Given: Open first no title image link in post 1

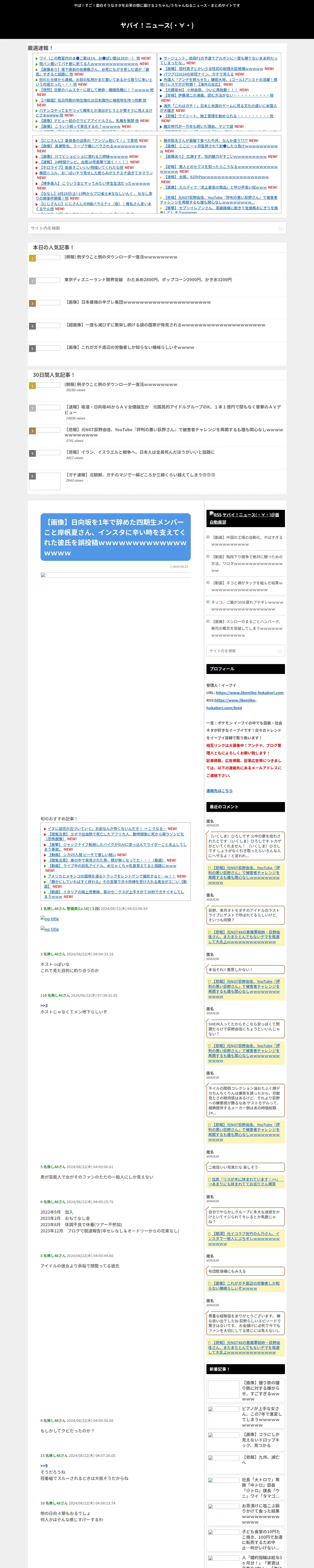Looking at the screenshot, I should click(50, 919).
